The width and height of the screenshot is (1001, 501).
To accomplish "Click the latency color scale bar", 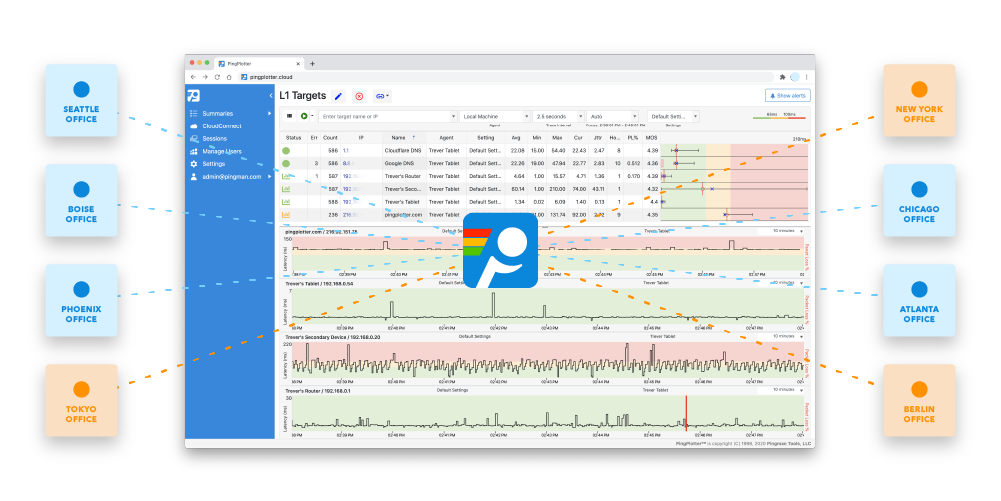I will (x=778, y=117).
